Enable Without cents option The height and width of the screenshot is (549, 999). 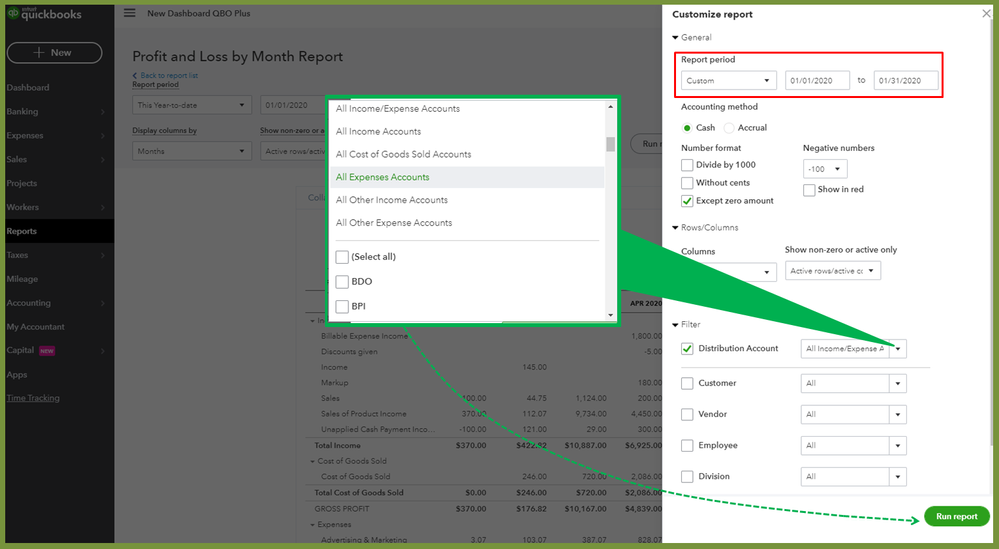click(687, 183)
